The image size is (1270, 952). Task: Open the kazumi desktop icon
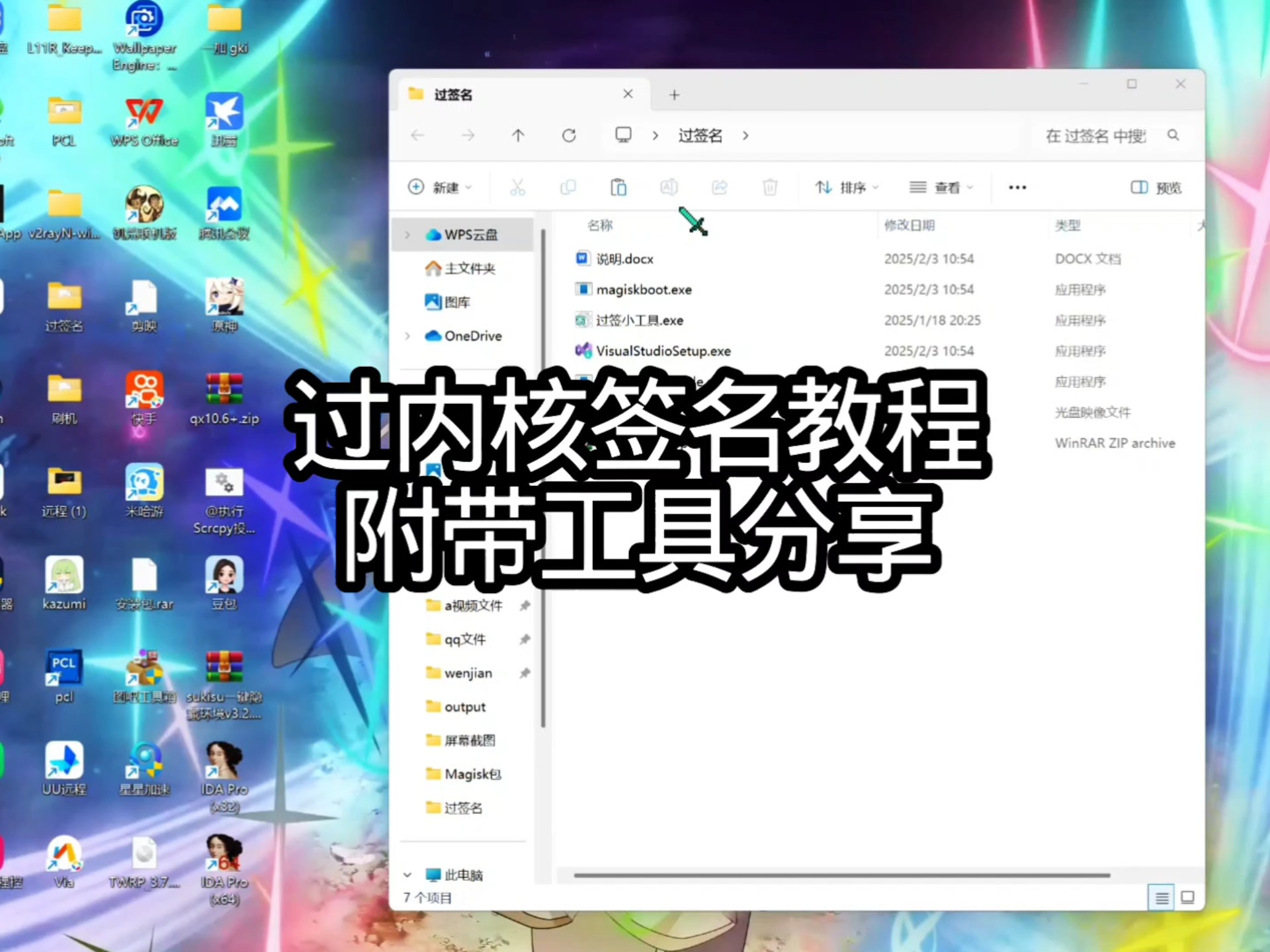[x=64, y=583]
